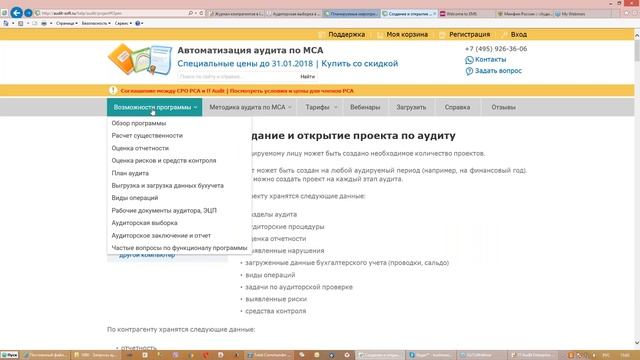This screenshot has height=360, width=640.
Task: Switch to the 'Аудиторская выборка' browser tab
Action: 294,14
